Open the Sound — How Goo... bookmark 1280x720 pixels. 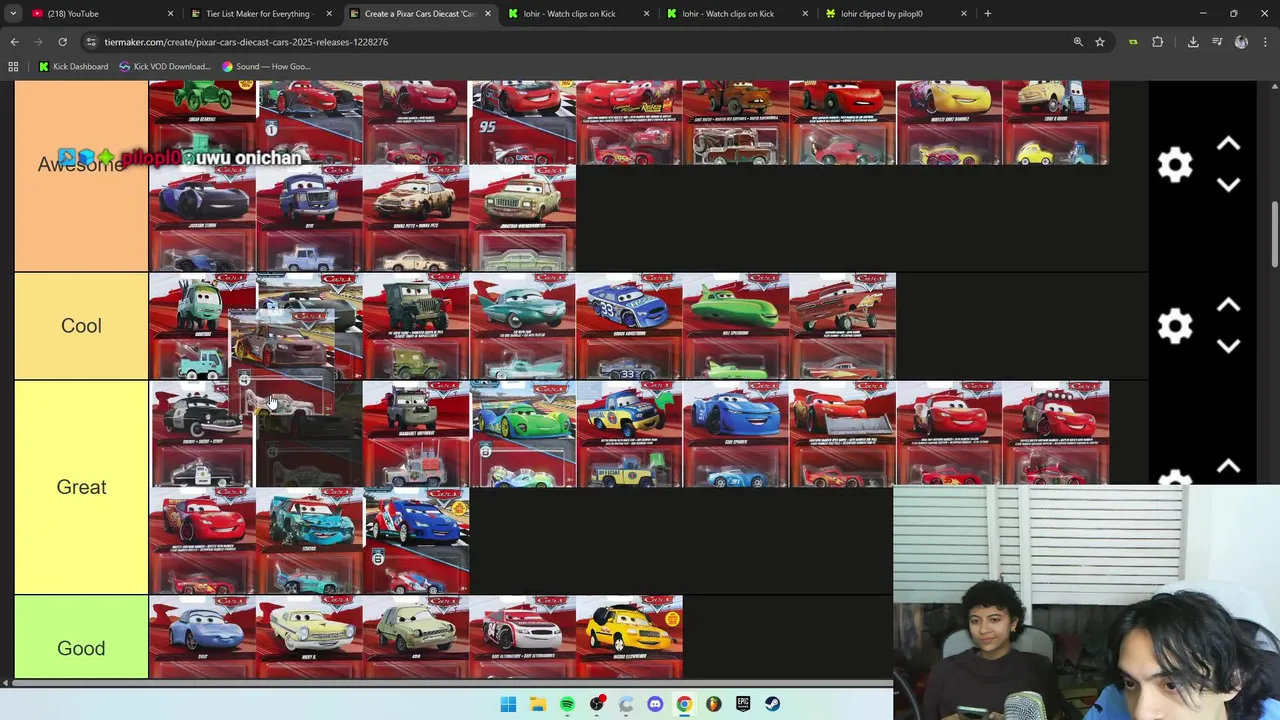(266, 67)
